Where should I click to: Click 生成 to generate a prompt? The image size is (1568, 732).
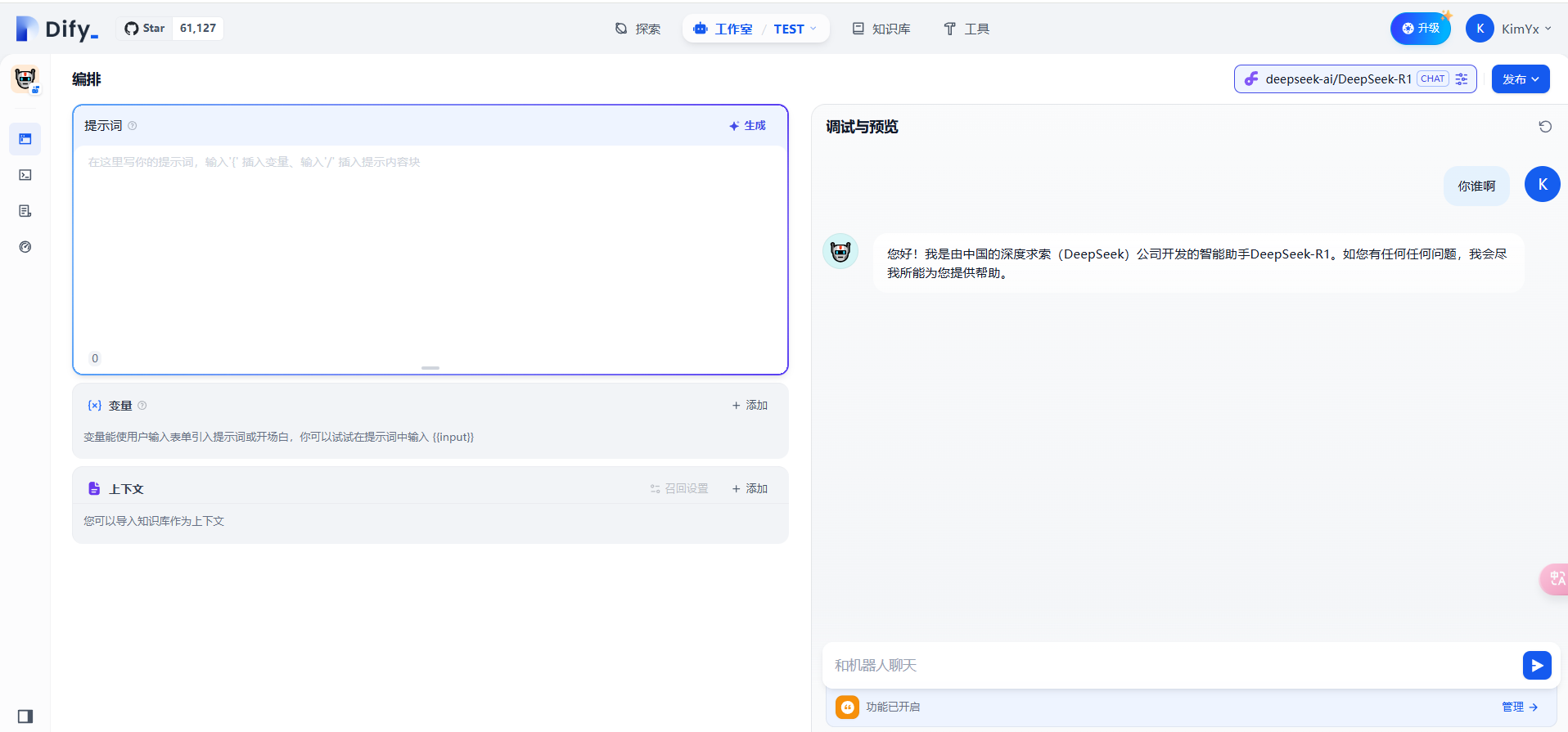pos(747,126)
